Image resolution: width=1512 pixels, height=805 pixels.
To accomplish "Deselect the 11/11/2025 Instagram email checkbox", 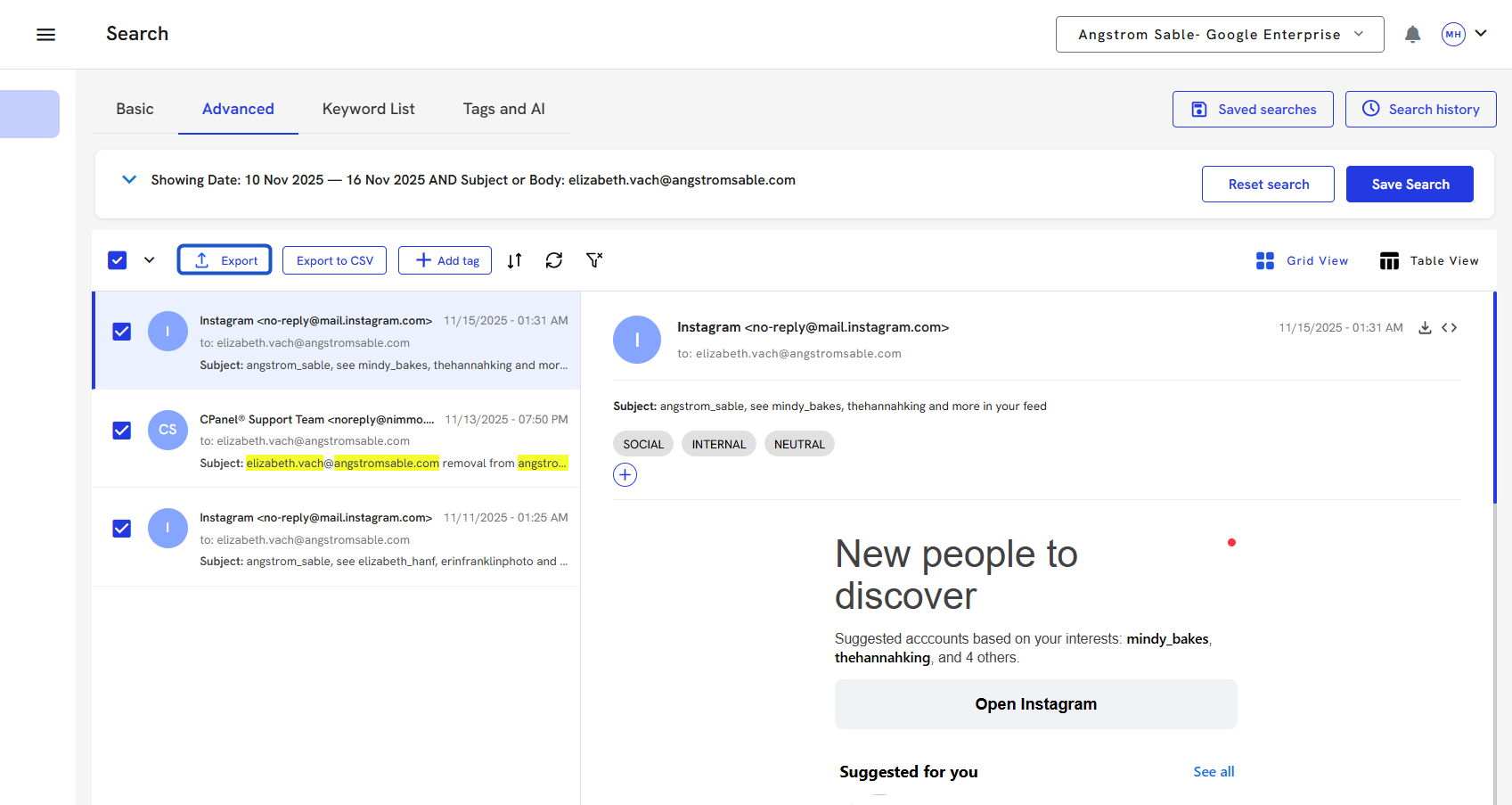I will 122,529.
